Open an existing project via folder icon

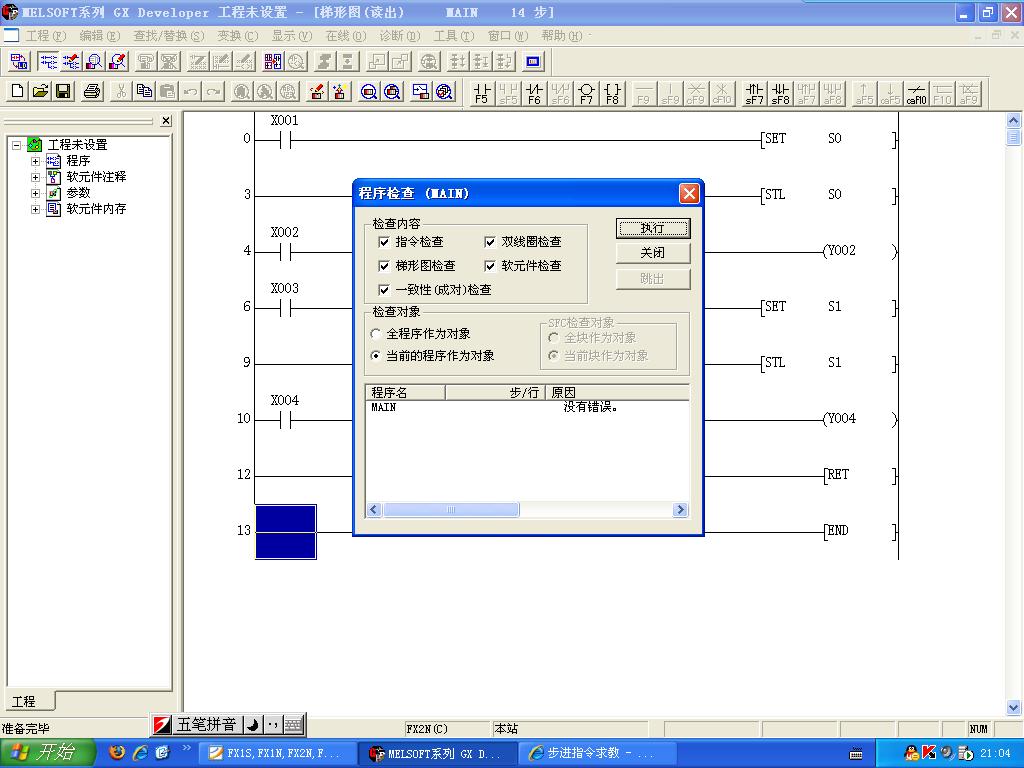click(x=40, y=92)
